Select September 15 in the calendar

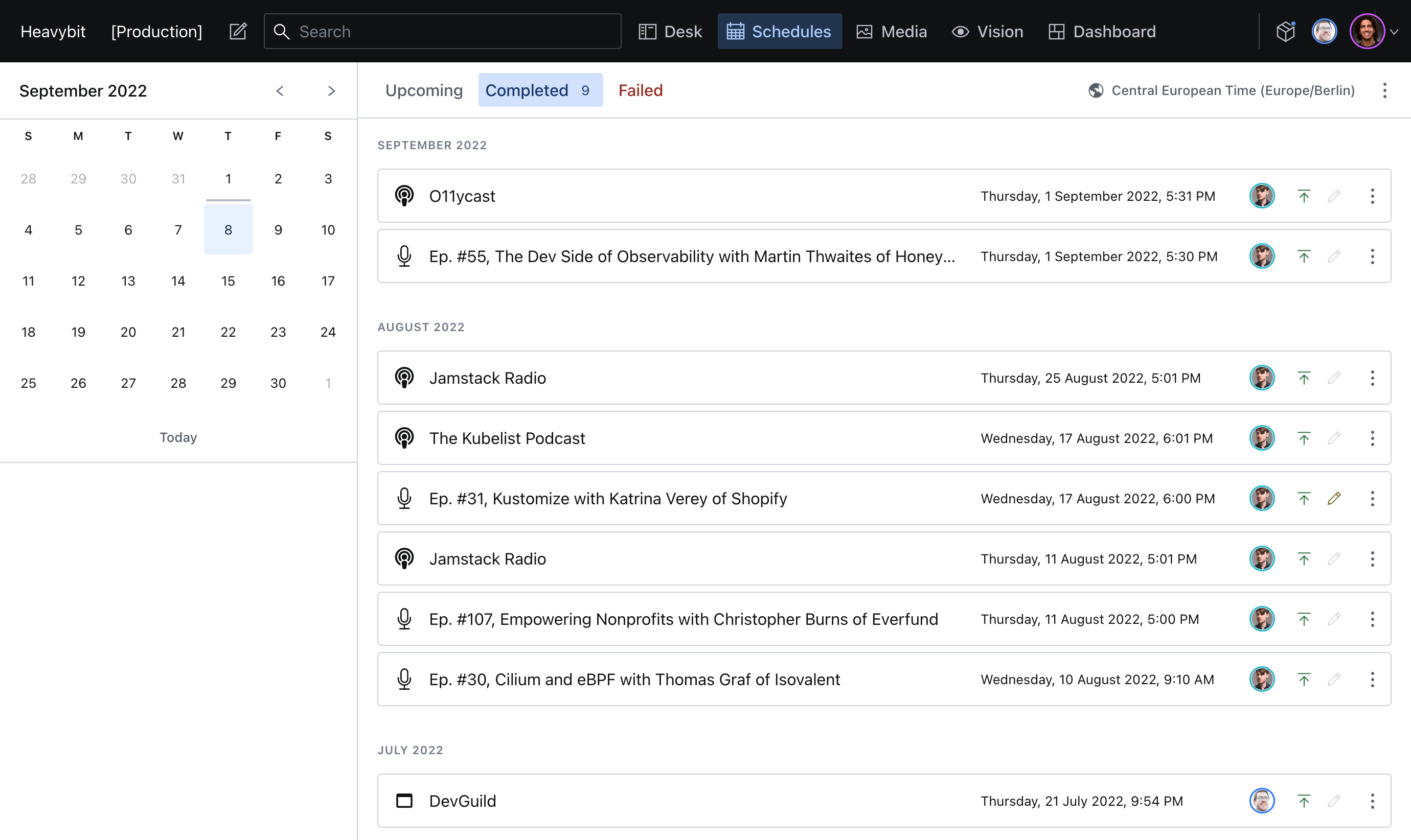click(227, 282)
